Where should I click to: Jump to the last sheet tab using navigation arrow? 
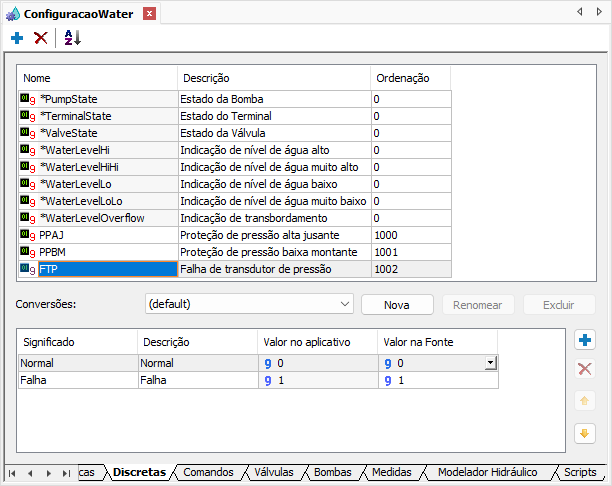tap(65, 472)
